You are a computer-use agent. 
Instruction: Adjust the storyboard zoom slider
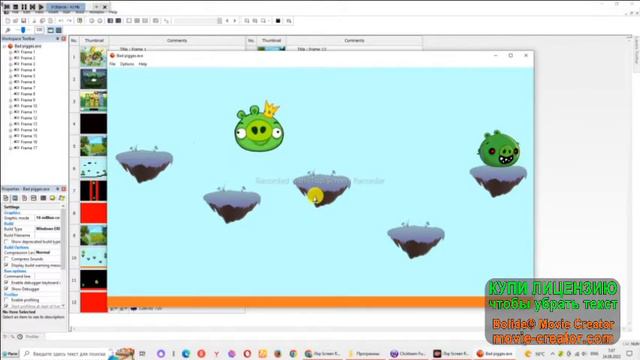23,30
